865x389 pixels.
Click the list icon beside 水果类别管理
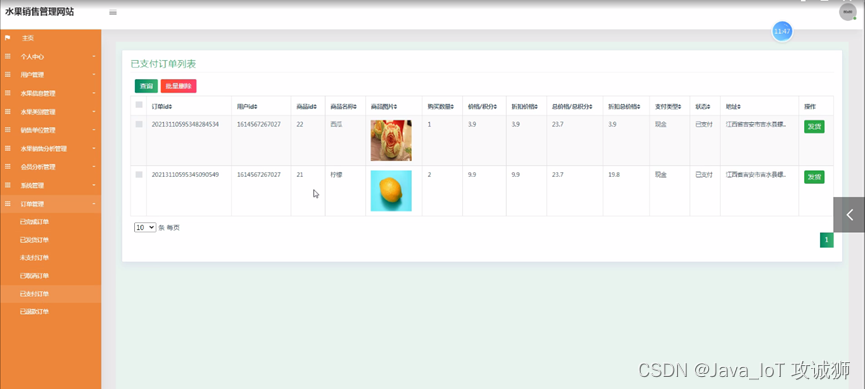(x=7, y=111)
